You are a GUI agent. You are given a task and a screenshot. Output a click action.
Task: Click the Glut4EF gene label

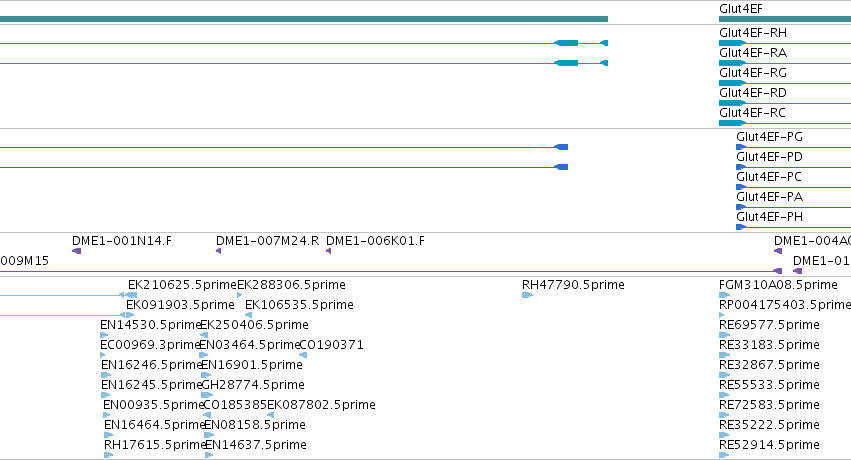740,9
